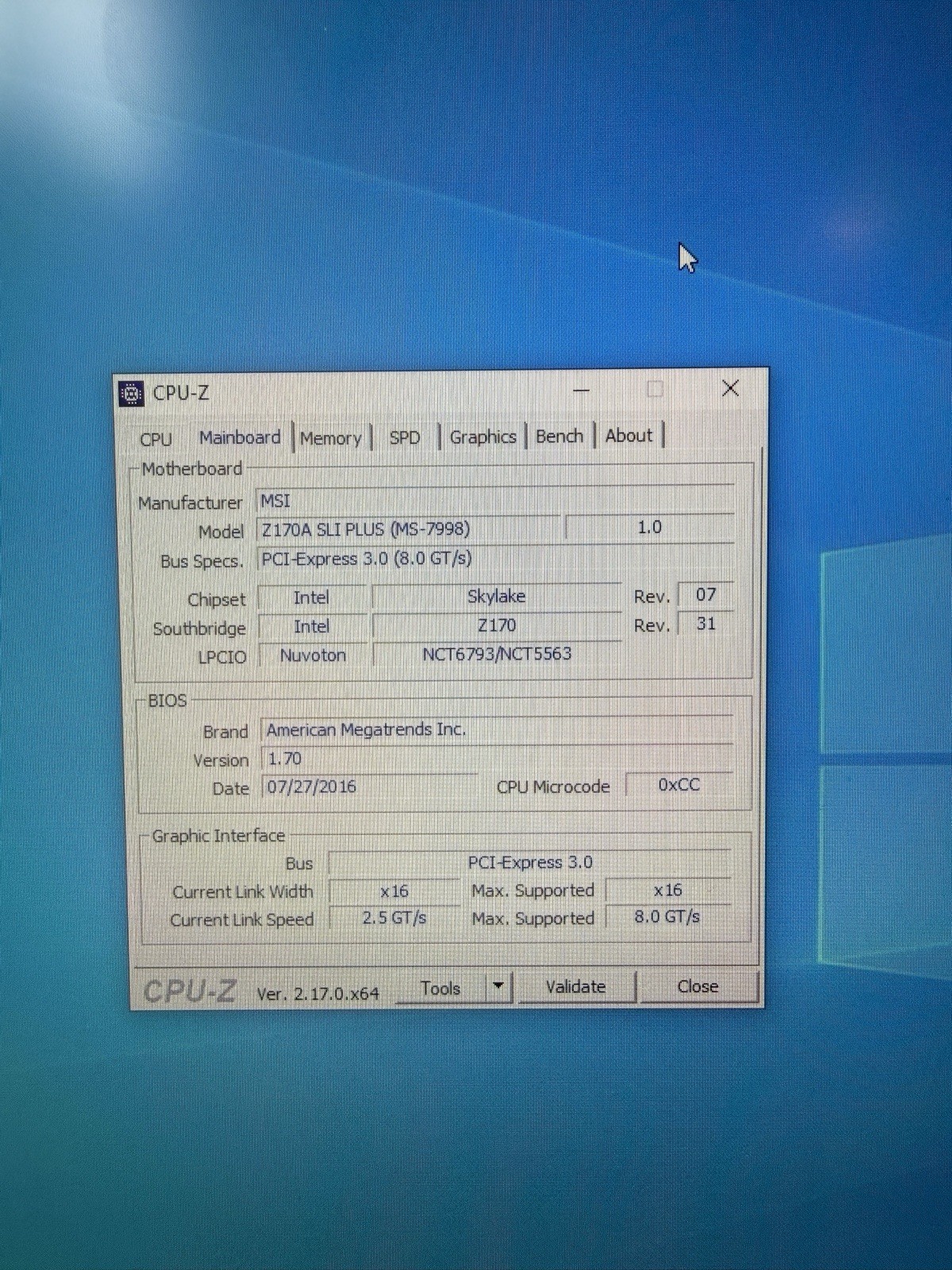The height and width of the screenshot is (1270, 952).
Task: Select the model text Z170A SLI PLUS (MS-7998)
Action: coord(366,529)
